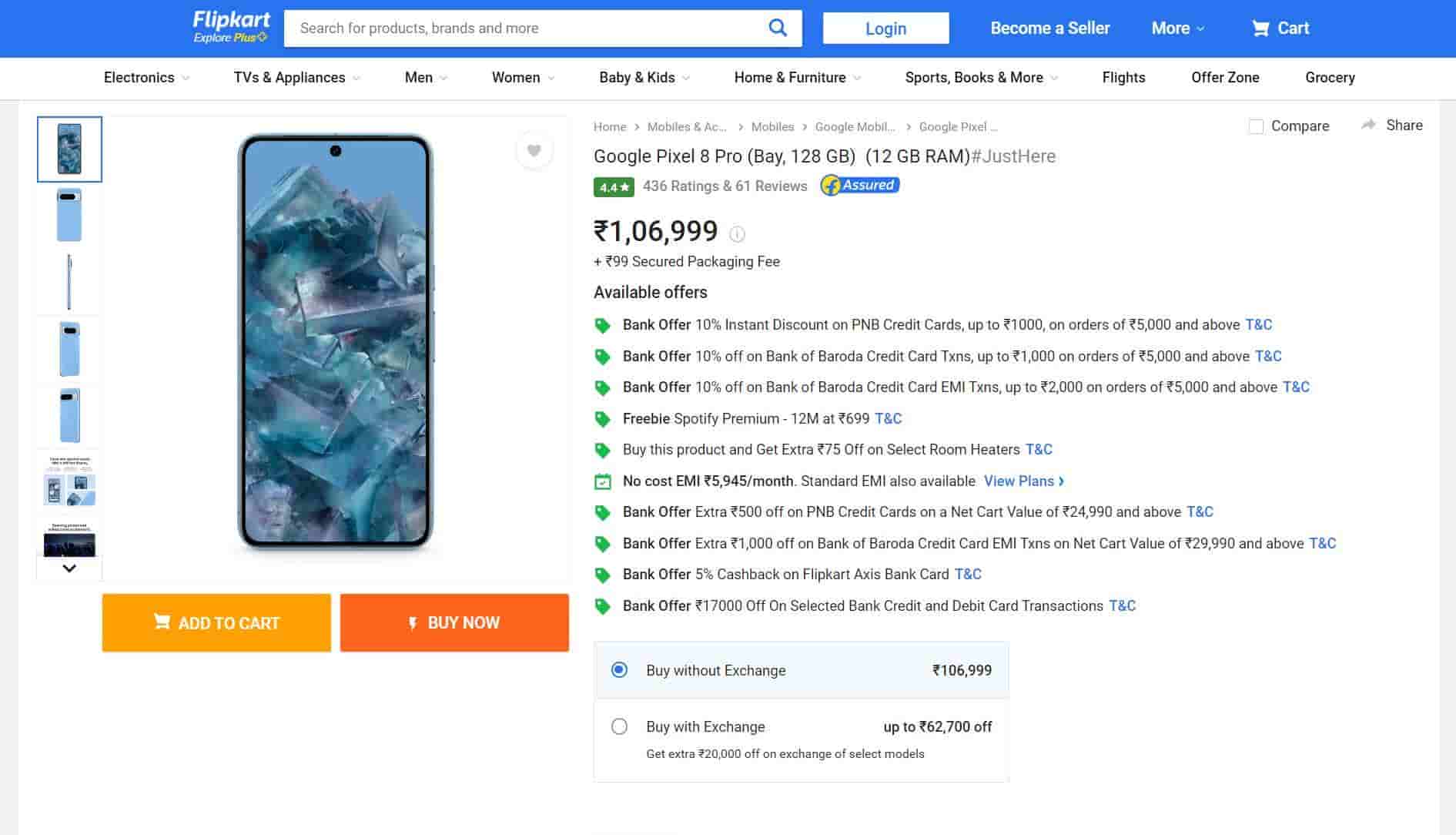This screenshot has height=835, width=1456.
Task: Add phone to wishlist heart icon
Action: 534,150
